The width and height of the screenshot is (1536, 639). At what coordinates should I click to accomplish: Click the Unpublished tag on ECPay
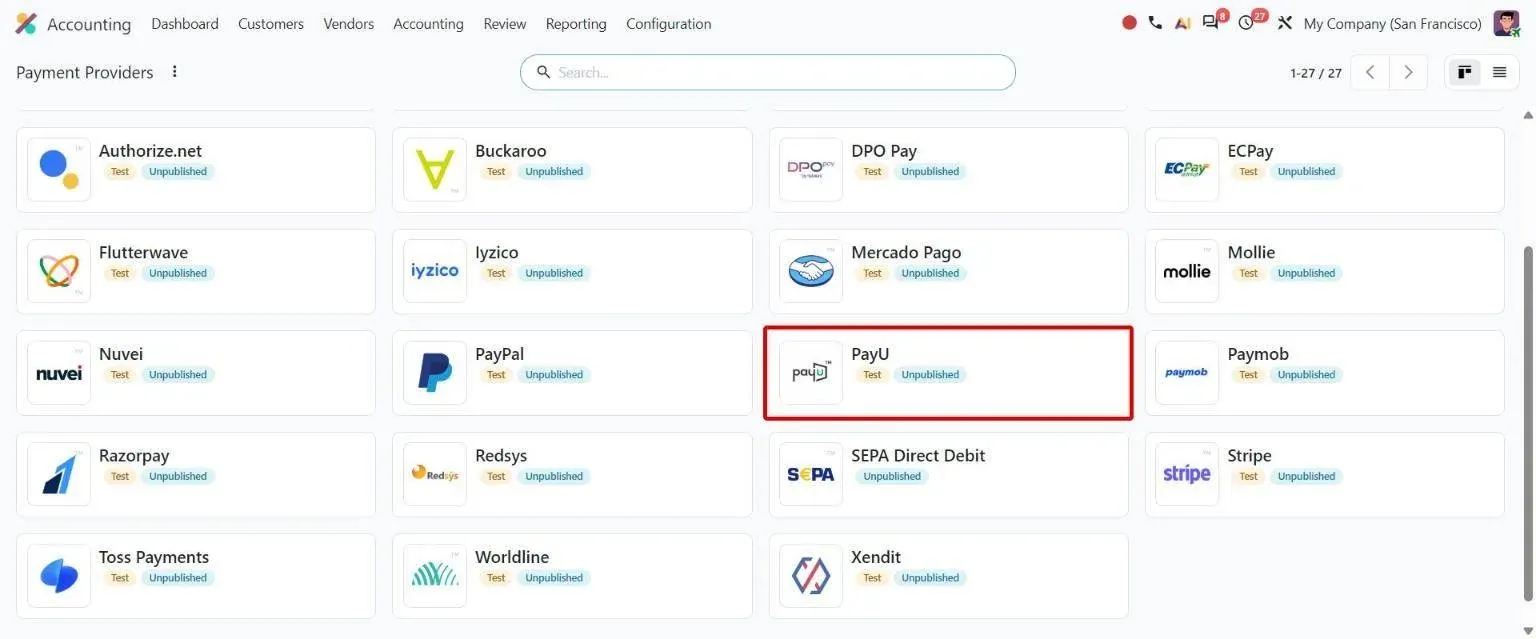pyautogui.click(x=1306, y=172)
